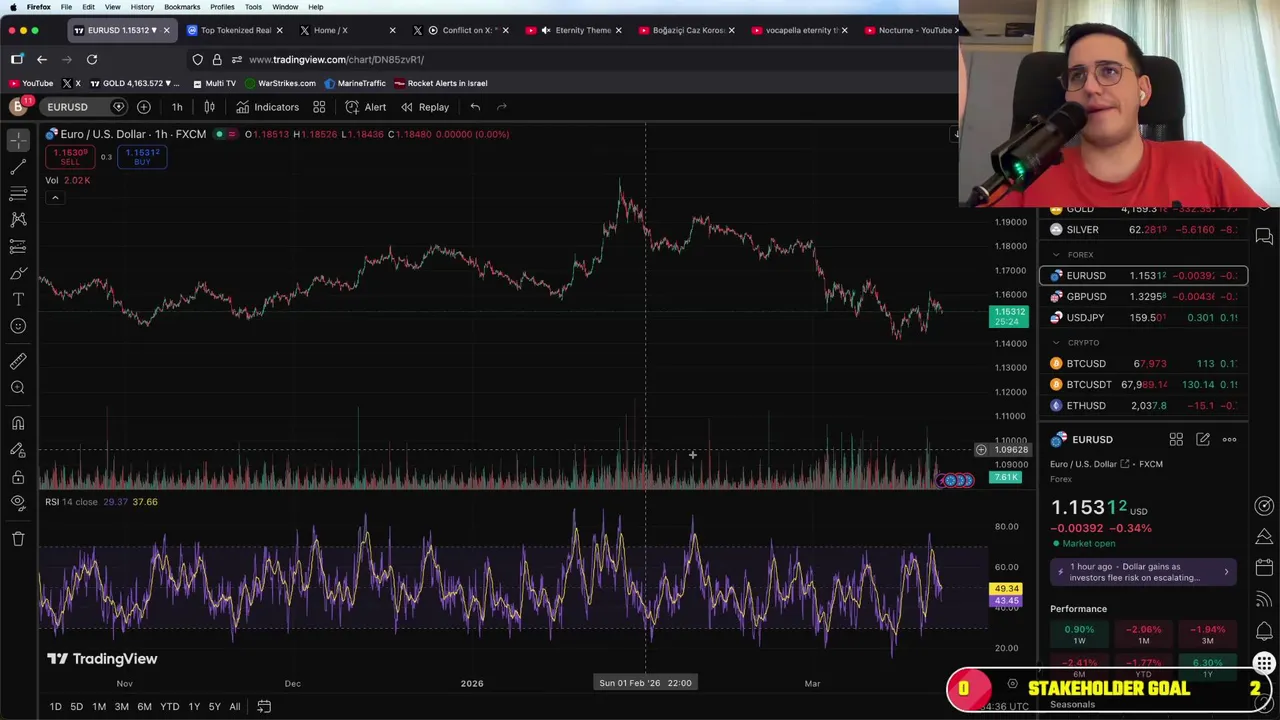Select BTCUSDT in the watchlist
Screen dimensions: 1280x720
[1144, 385]
